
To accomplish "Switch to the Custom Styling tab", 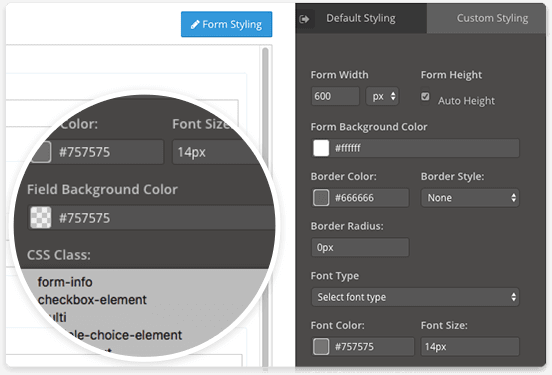I will [492, 18].
